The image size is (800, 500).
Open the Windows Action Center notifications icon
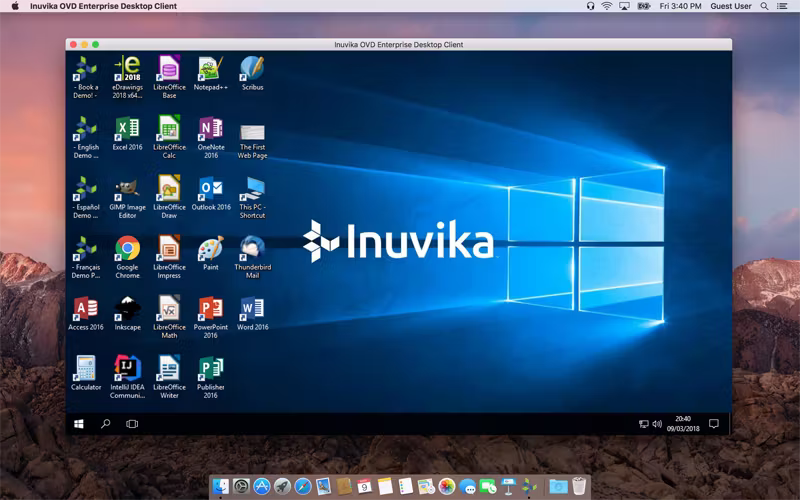[x=714, y=423]
